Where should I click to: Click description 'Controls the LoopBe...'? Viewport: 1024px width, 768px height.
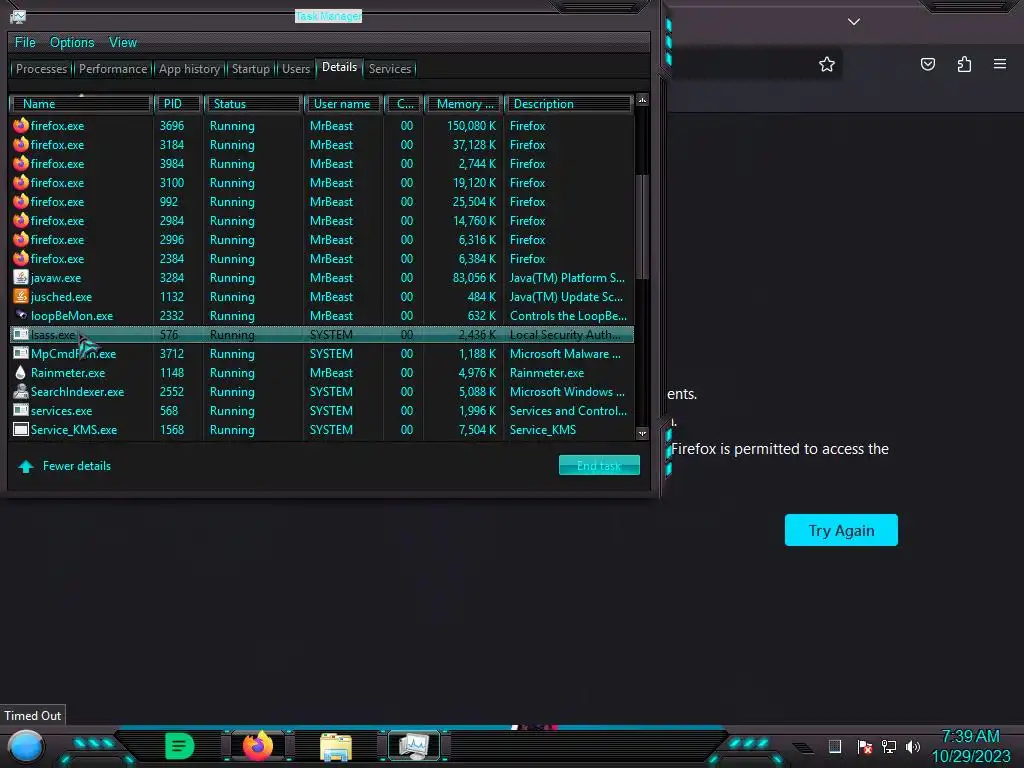568,315
